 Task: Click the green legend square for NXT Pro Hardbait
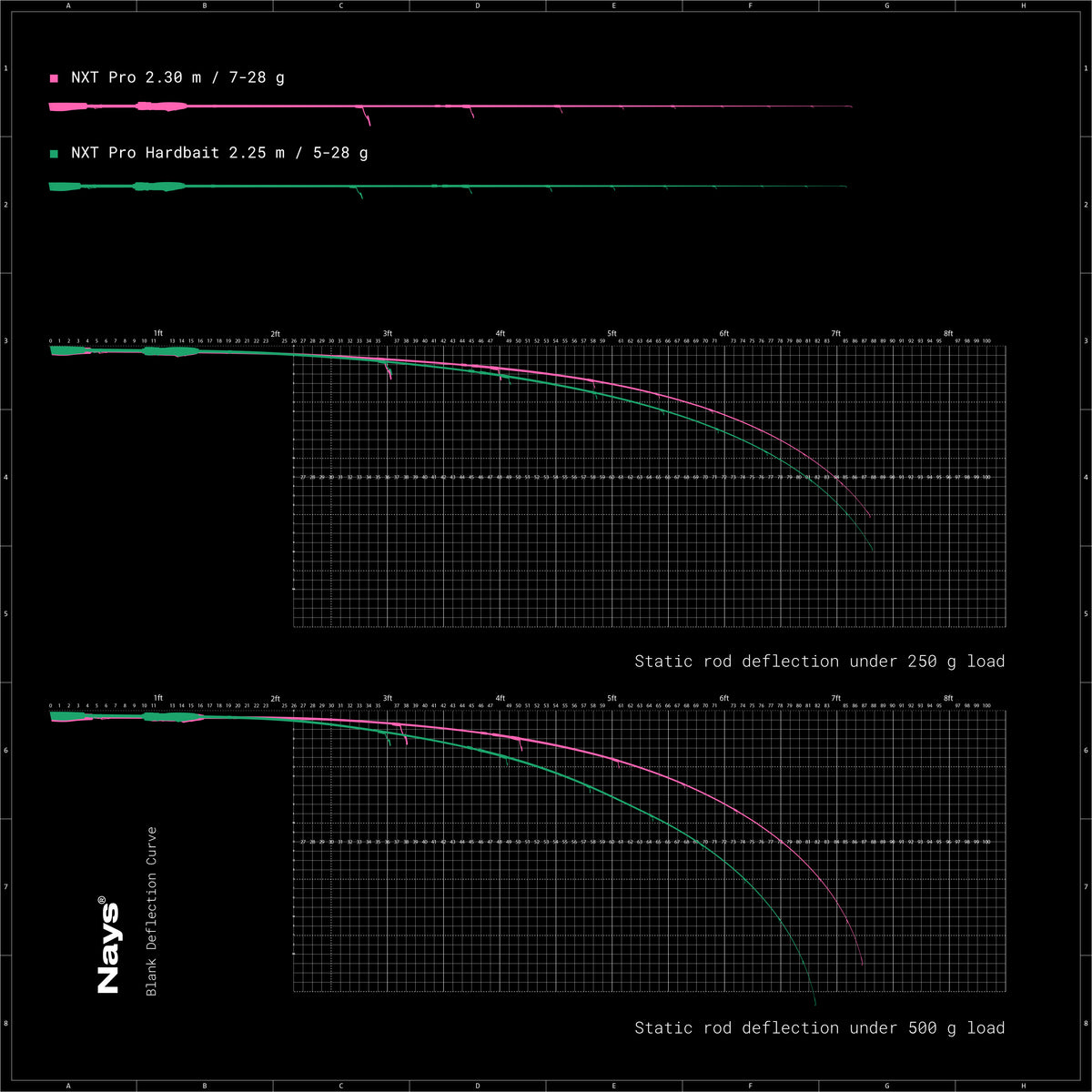pyautogui.click(x=54, y=154)
